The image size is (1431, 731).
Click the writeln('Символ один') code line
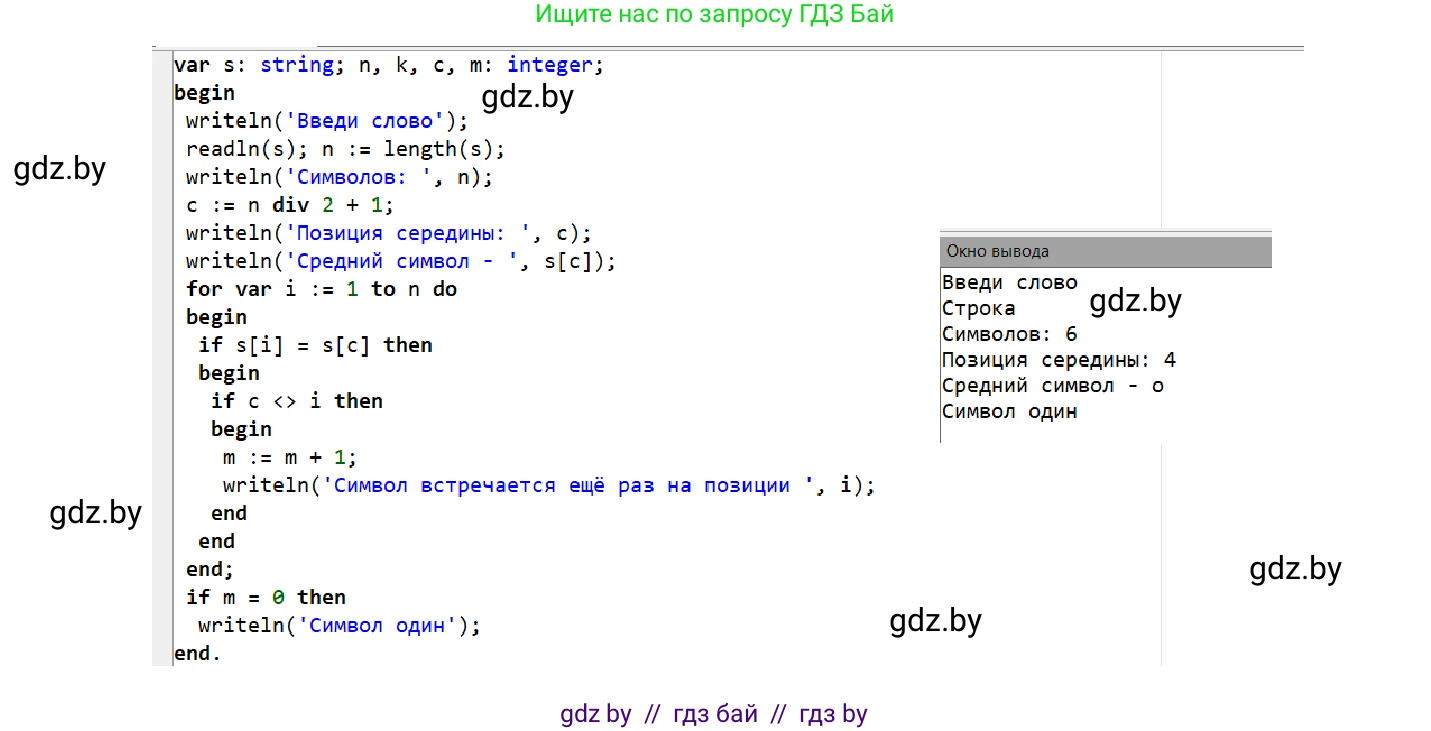pos(339,625)
